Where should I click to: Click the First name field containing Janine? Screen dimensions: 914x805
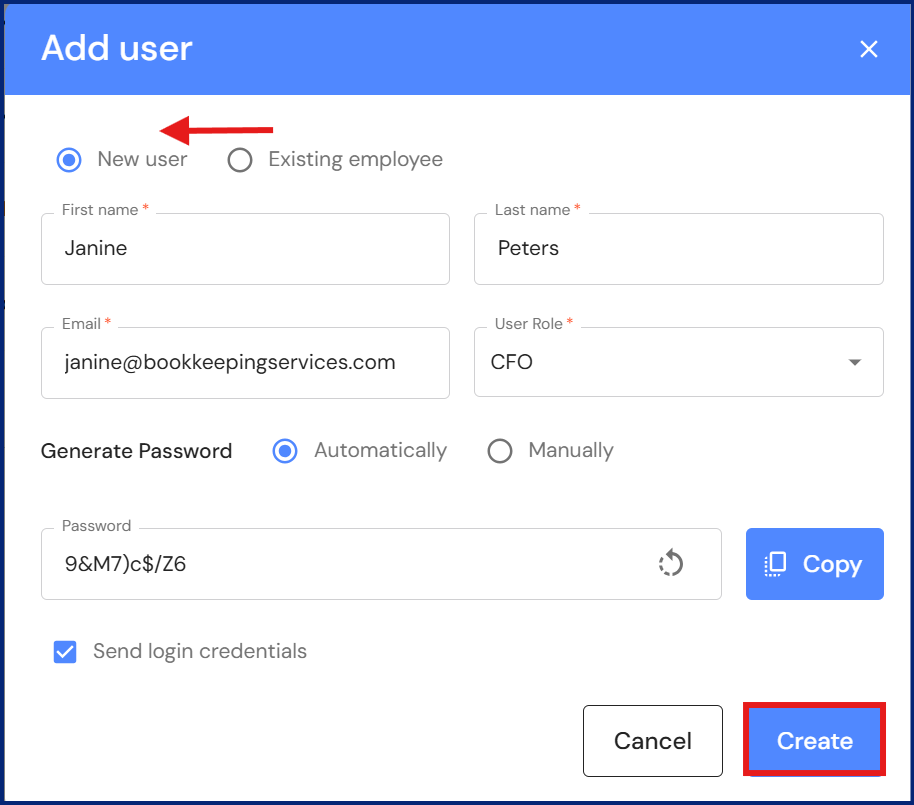(x=245, y=249)
